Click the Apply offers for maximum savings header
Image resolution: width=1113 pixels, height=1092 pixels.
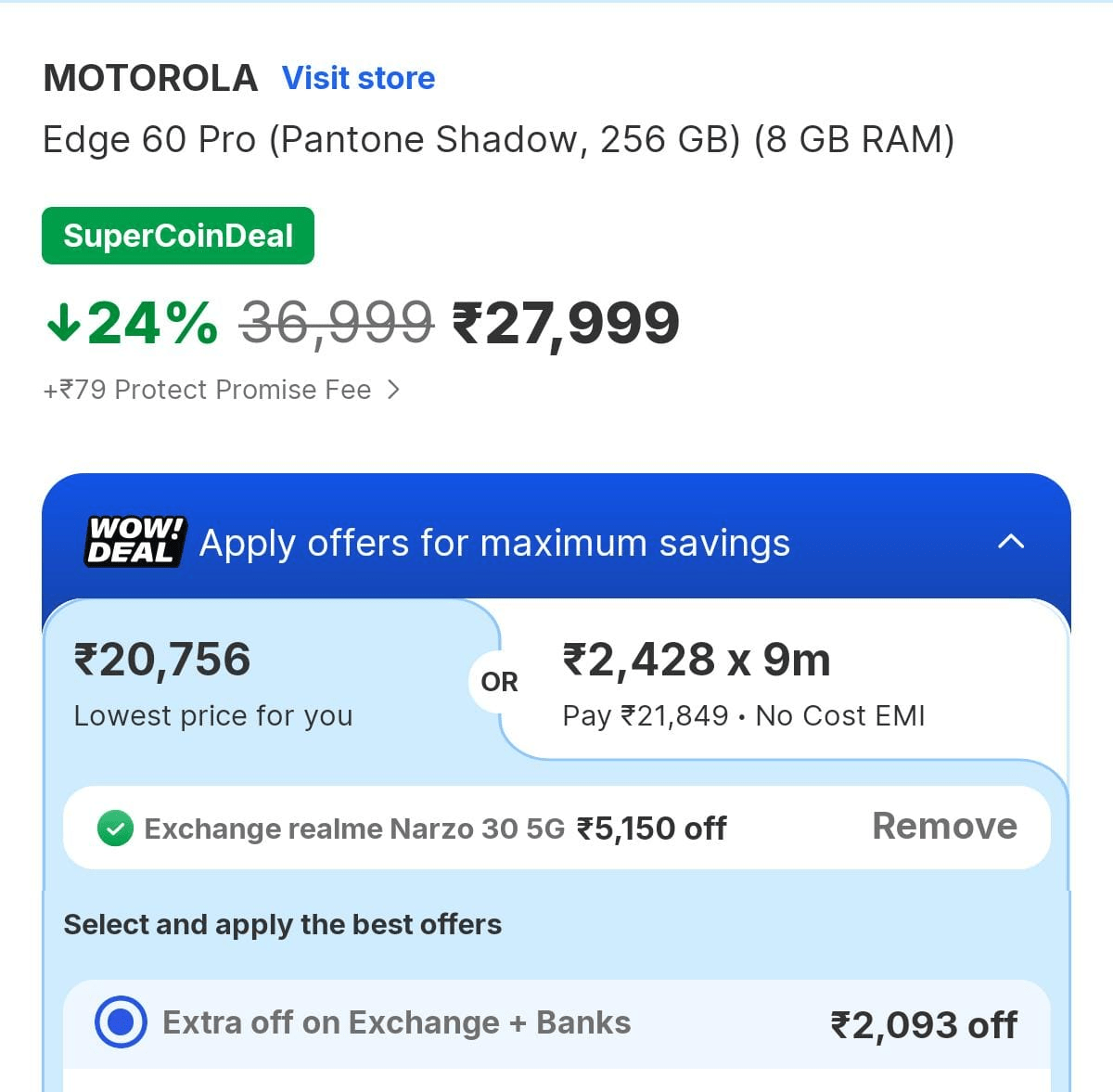[x=494, y=543]
